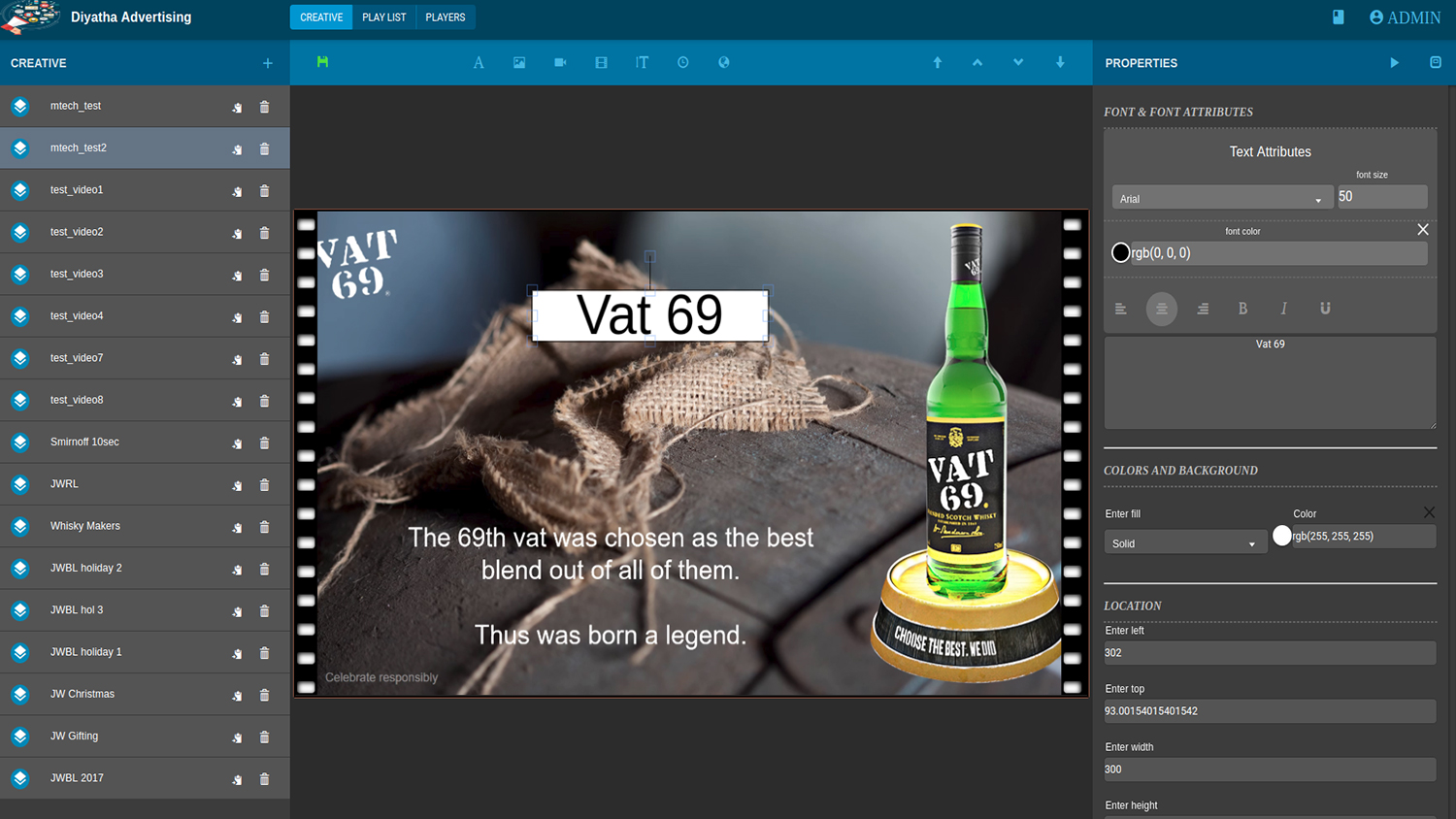Click the Enter top field
Viewport: 1456px width, 819px height.
(x=1270, y=711)
